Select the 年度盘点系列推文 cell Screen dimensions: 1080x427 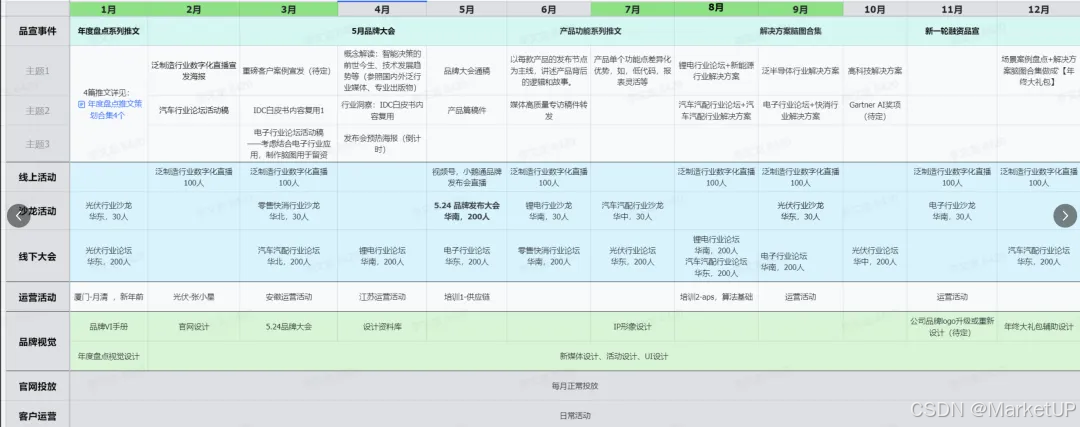[108, 32]
